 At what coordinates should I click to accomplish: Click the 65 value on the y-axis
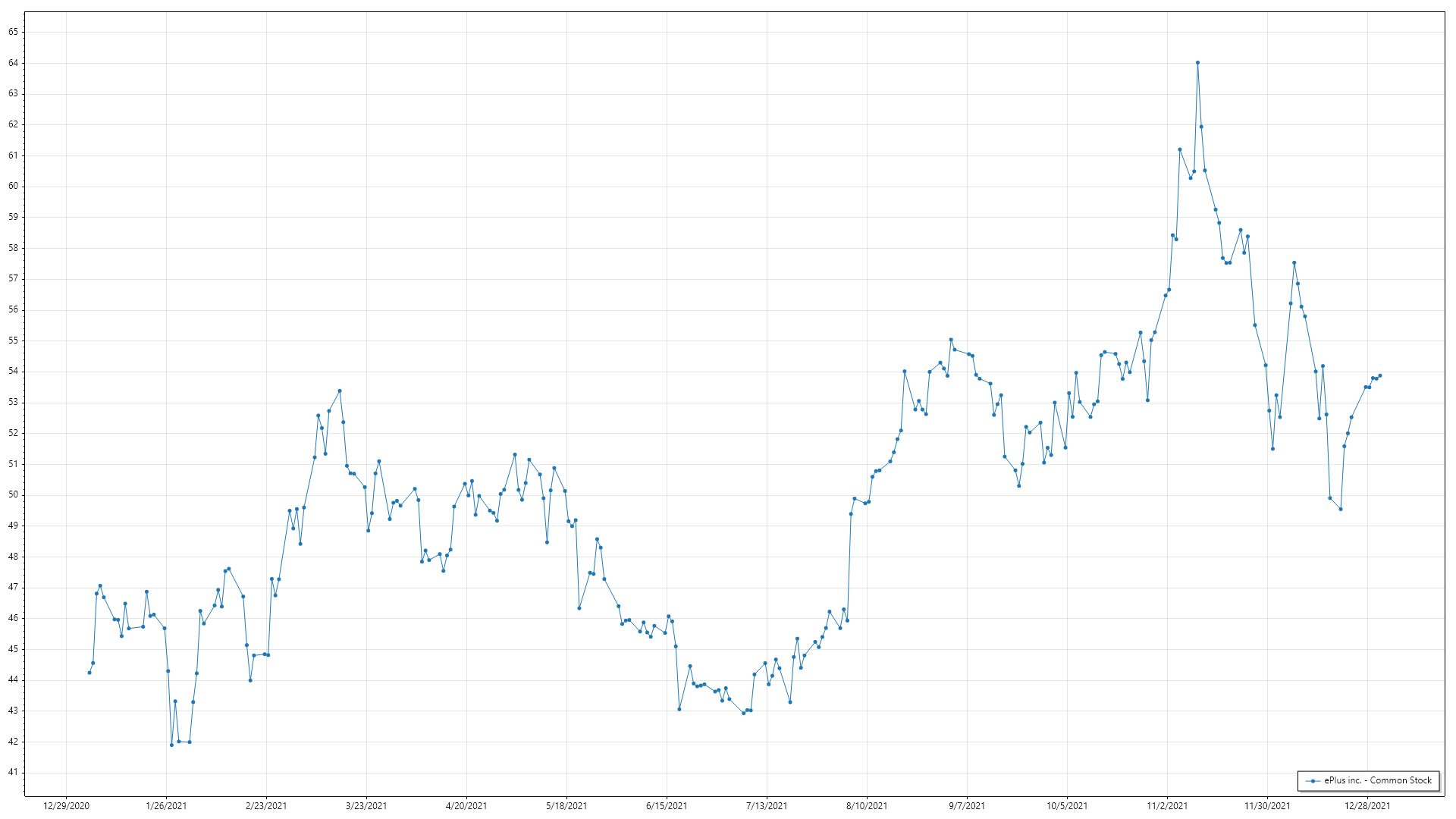tap(14, 32)
